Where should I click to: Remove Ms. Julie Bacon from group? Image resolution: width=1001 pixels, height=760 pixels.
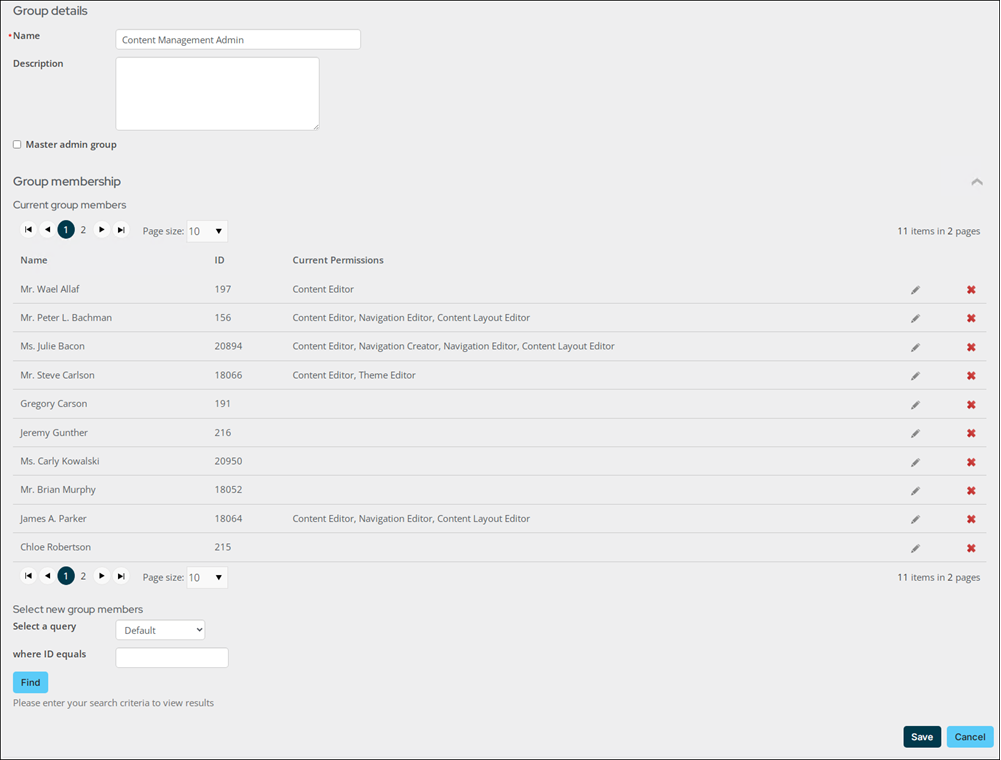(x=971, y=347)
